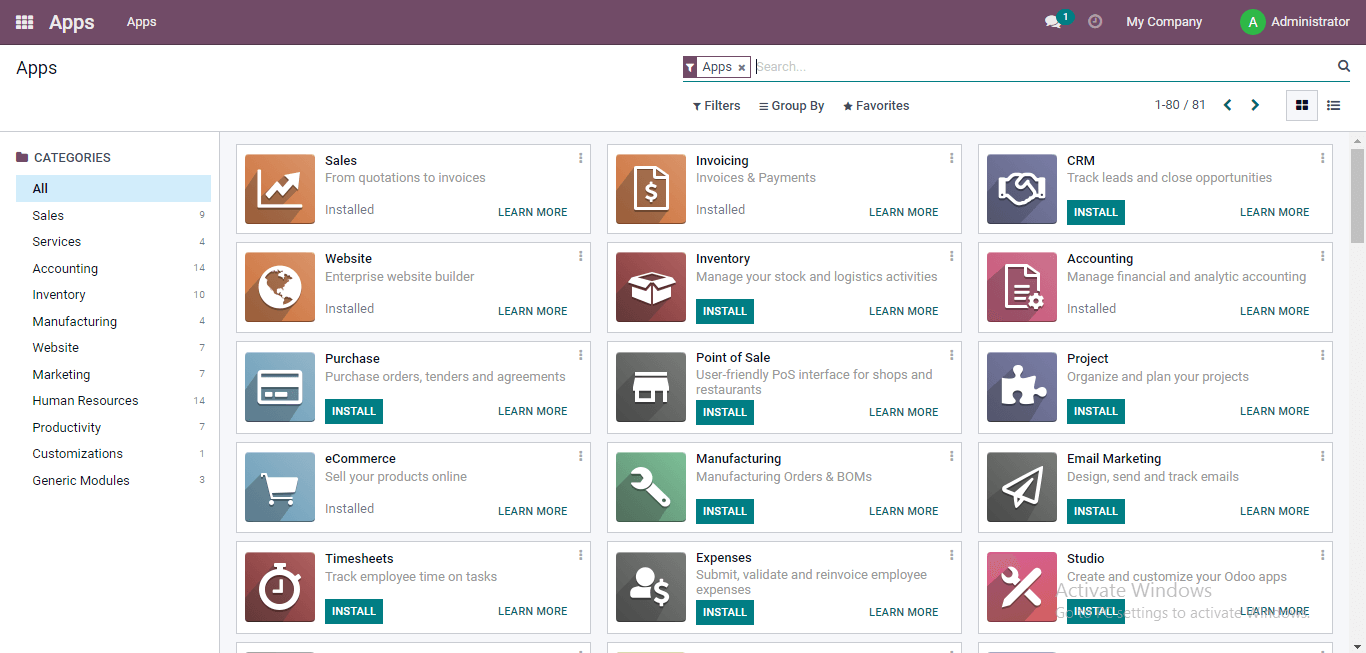
Task: Click the Point of Sale shop icon
Action: (x=651, y=387)
